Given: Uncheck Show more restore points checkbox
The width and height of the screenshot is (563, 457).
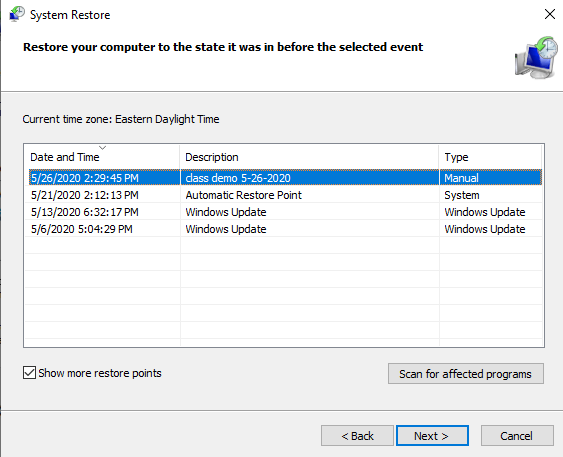Looking at the screenshot, I should click(x=29, y=373).
